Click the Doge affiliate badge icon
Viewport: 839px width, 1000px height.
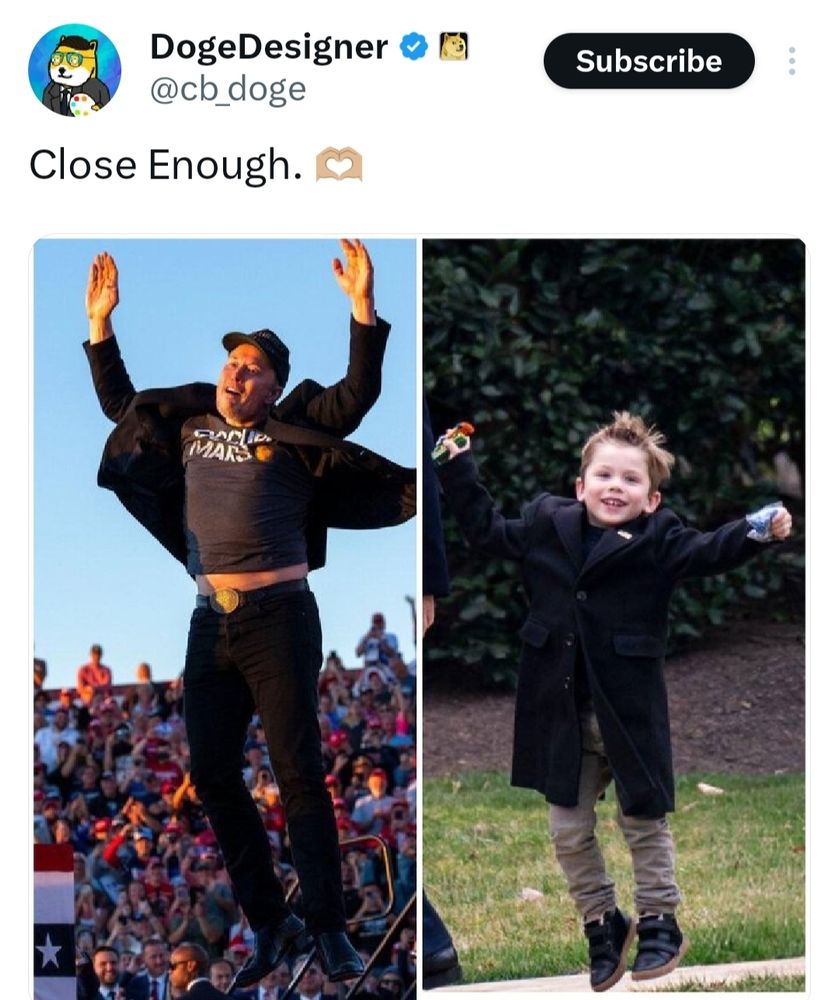[x=454, y=47]
